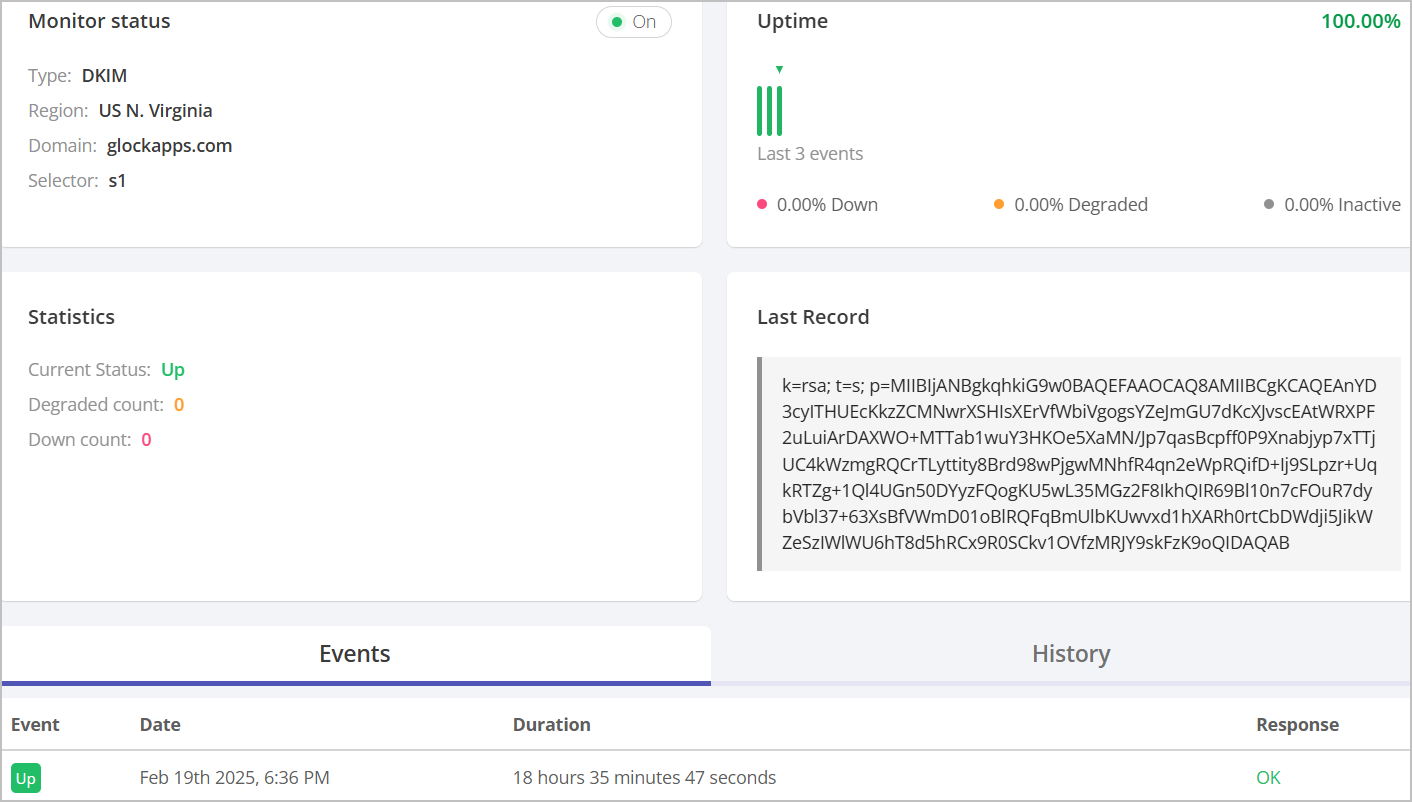Viewport: 1412px width, 802px height.
Task: Click the Feb 19th 2025 event date
Action: coord(234,778)
